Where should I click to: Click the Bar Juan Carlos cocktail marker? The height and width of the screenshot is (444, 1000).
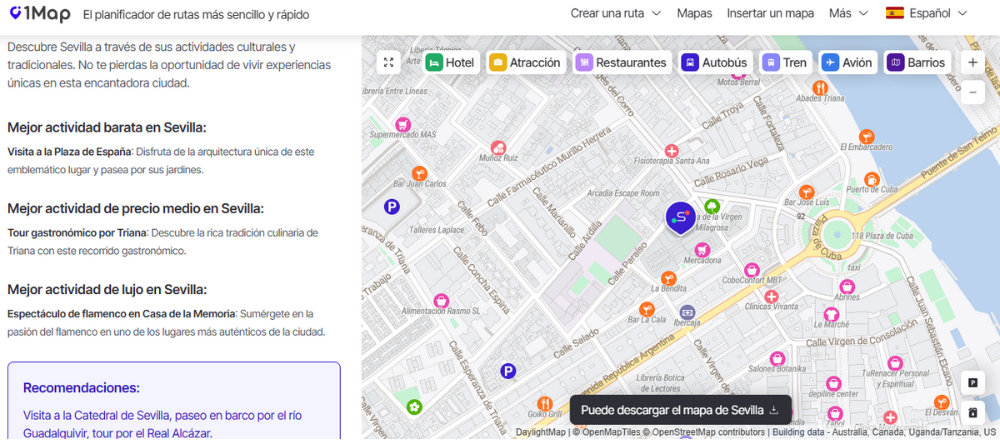coord(419,173)
